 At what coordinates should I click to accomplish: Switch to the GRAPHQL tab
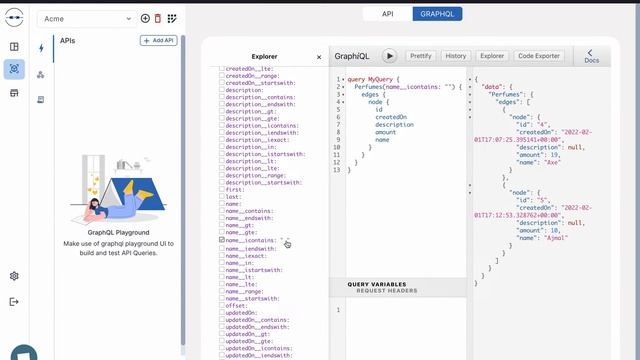[x=437, y=14]
